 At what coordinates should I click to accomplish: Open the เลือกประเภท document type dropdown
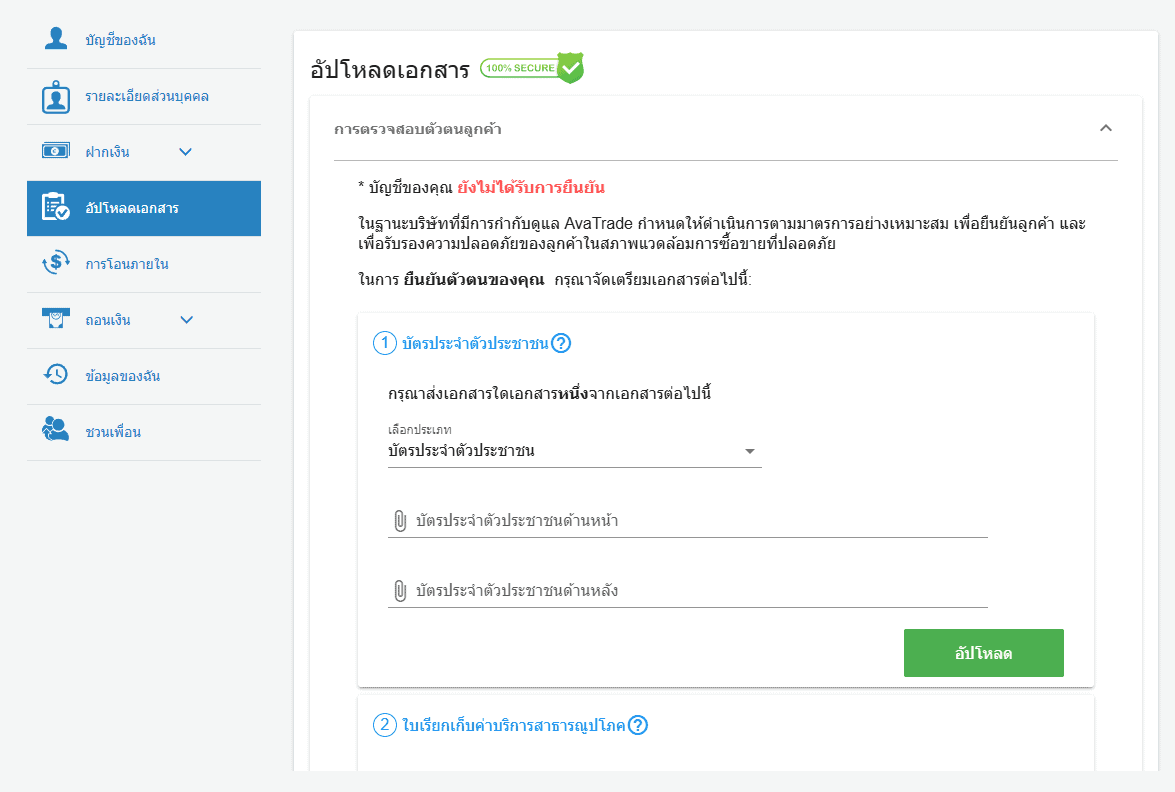click(575, 451)
